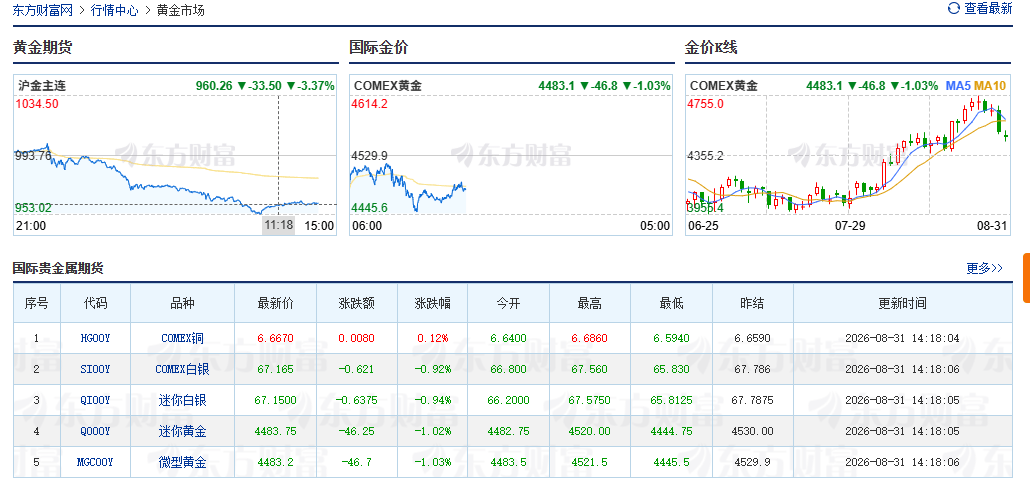This screenshot has height=481, width=1030.
Task: Open the 沪金主连 intraday chart
Action: (x=175, y=156)
